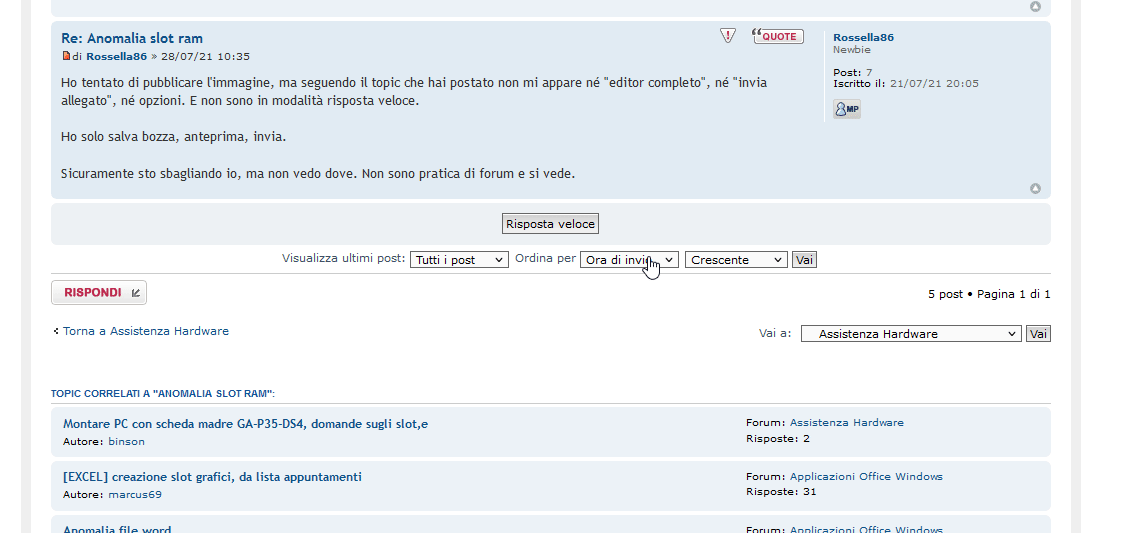Open the "Torna a Assistenza Hardware" link
The image size is (1124, 533).
click(x=145, y=331)
